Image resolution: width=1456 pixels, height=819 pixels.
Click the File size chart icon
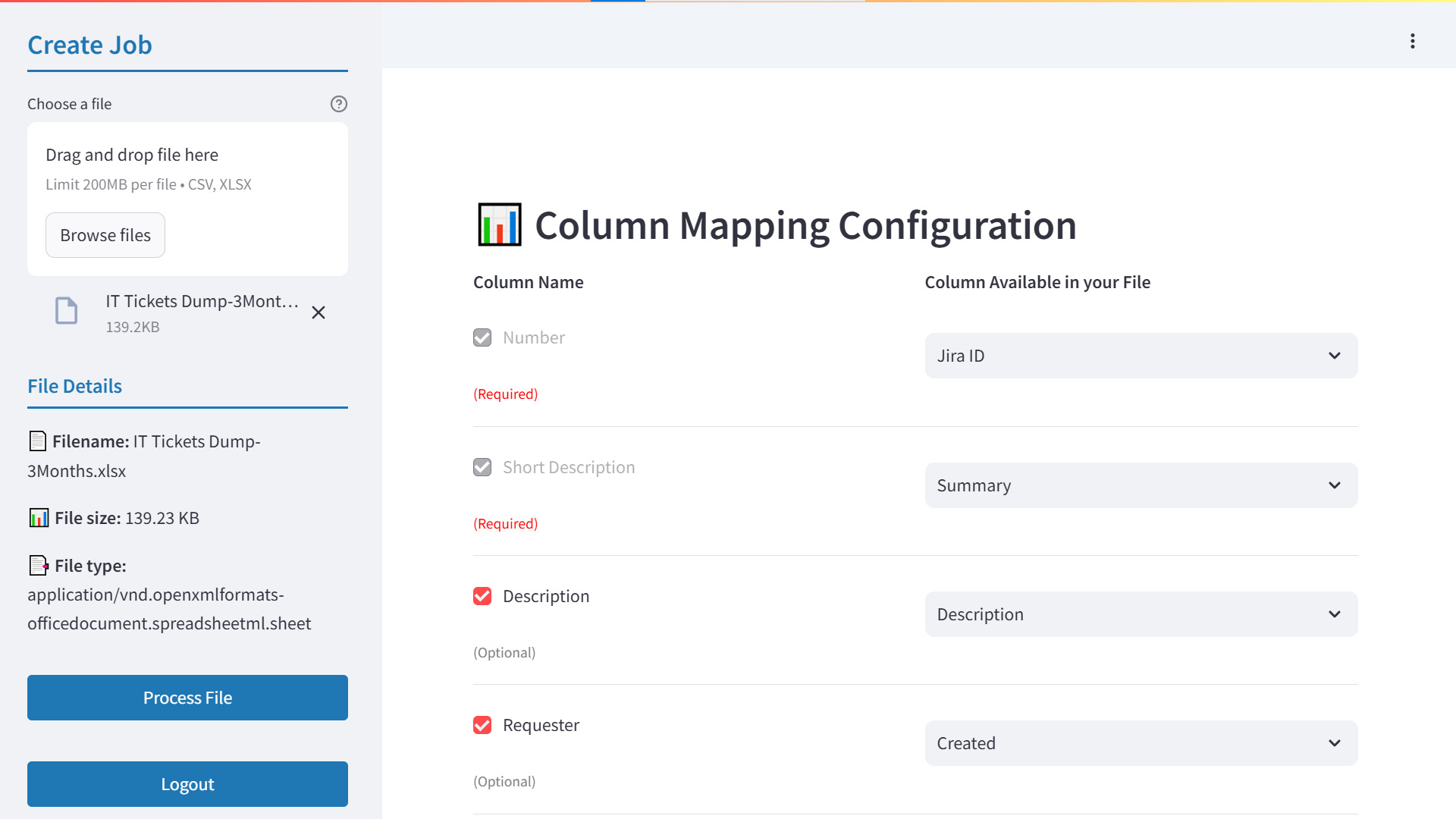39,518
